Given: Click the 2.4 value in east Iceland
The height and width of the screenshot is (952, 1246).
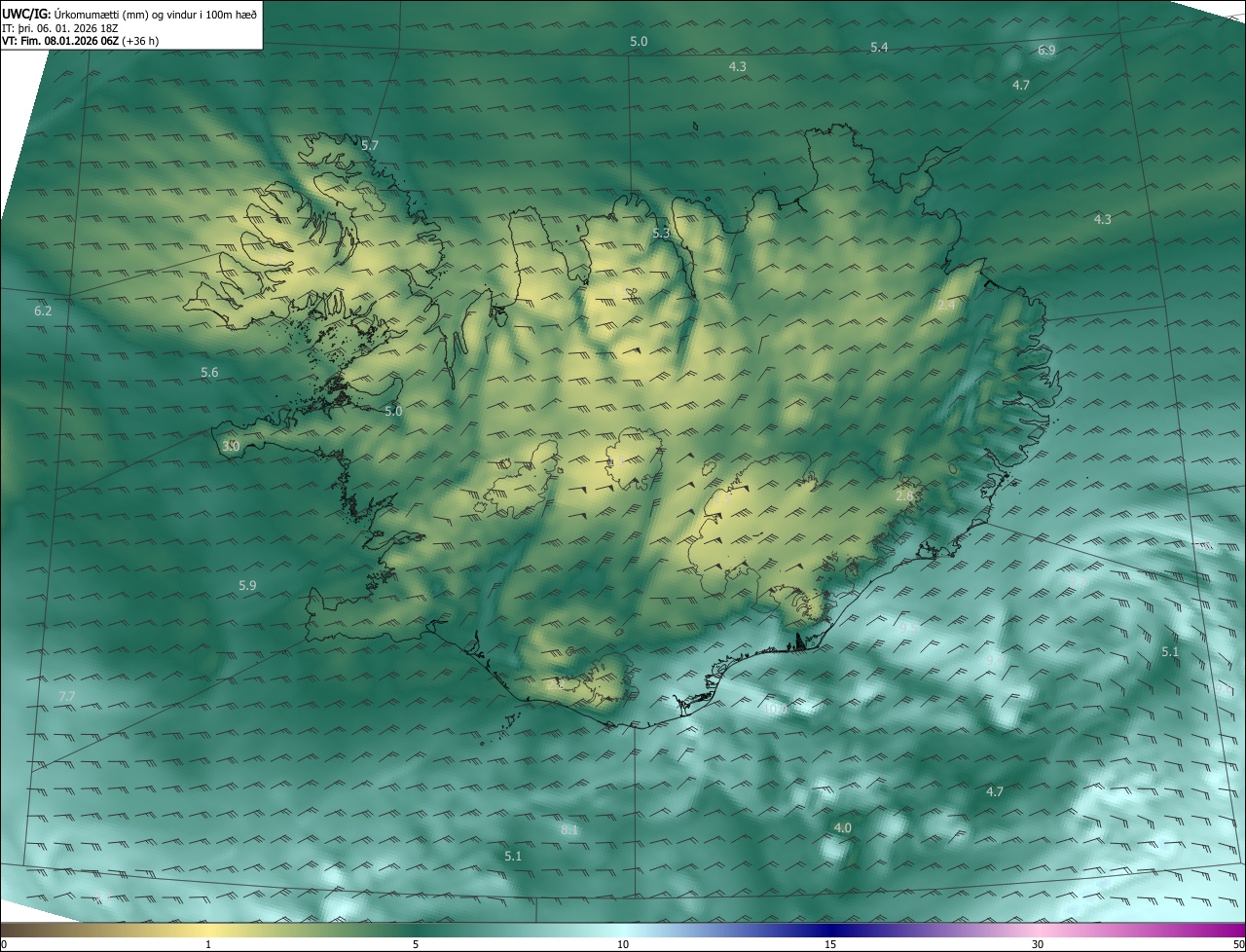Looking at the screenshot, I should pyautogui.click(x=946, y=306).
